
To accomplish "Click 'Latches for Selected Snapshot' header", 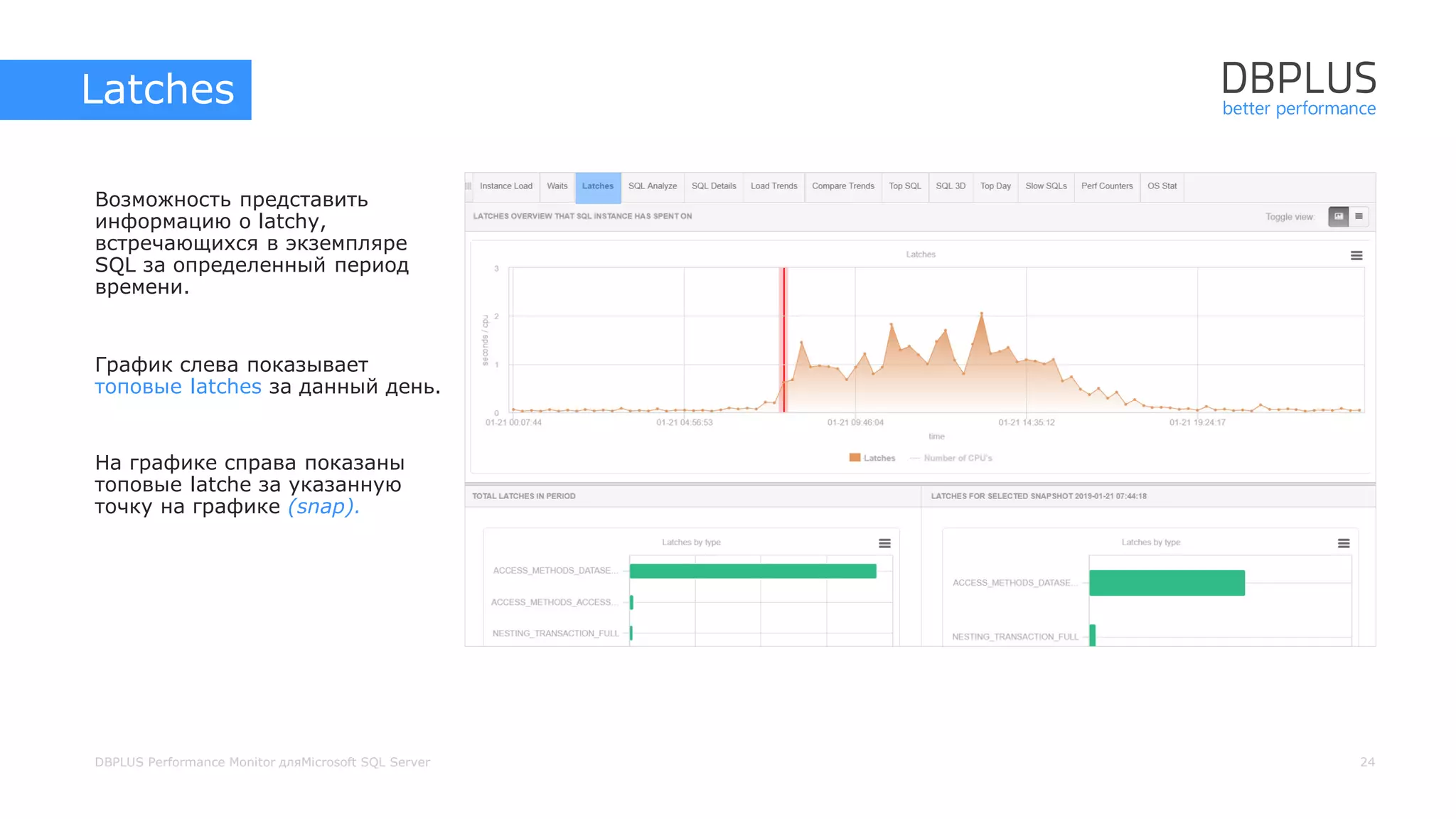I will 1039,496.
